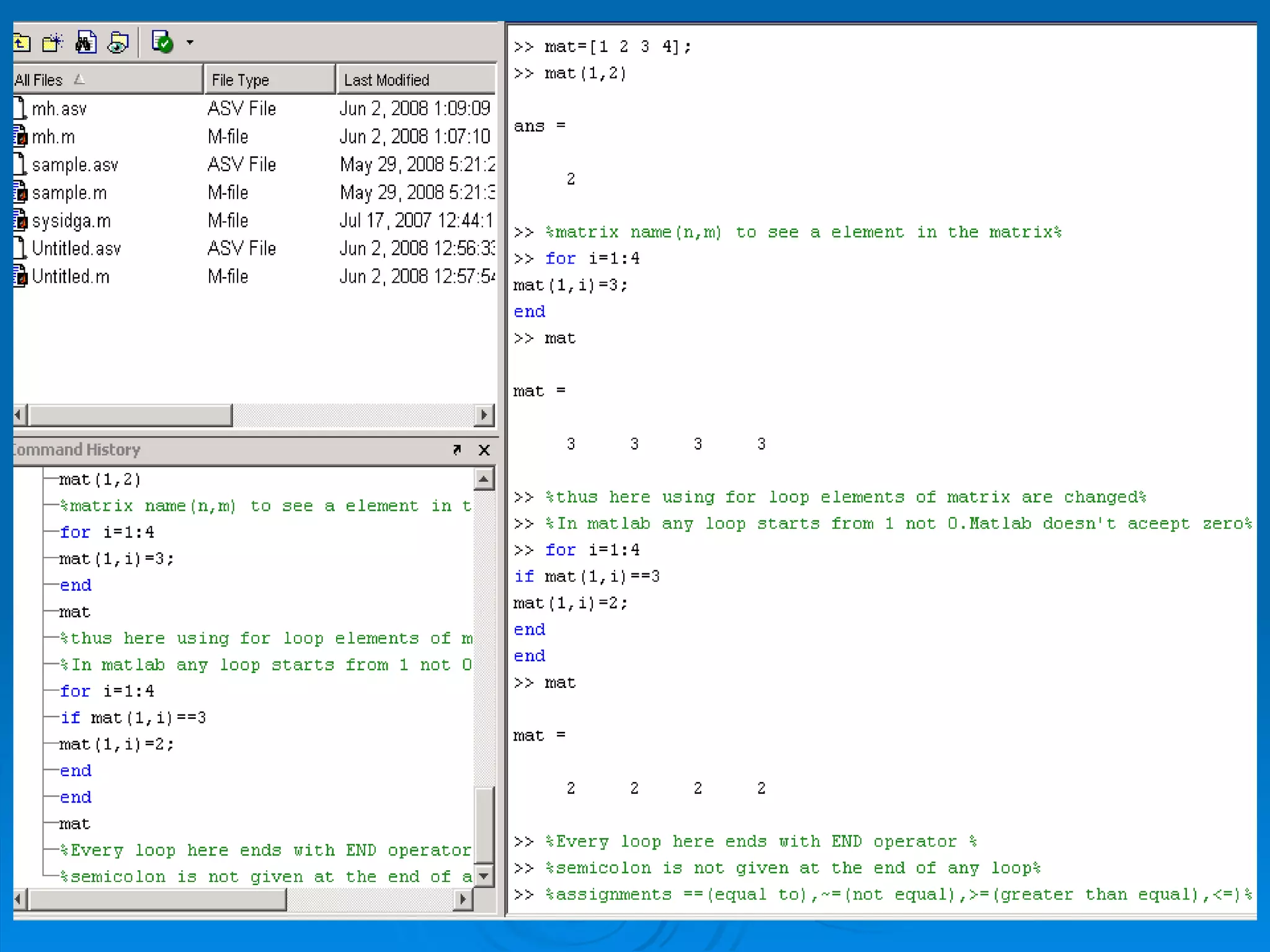Create a new folder with the toolbar icon
This screenshot has height=952, width=1270.
53,43
